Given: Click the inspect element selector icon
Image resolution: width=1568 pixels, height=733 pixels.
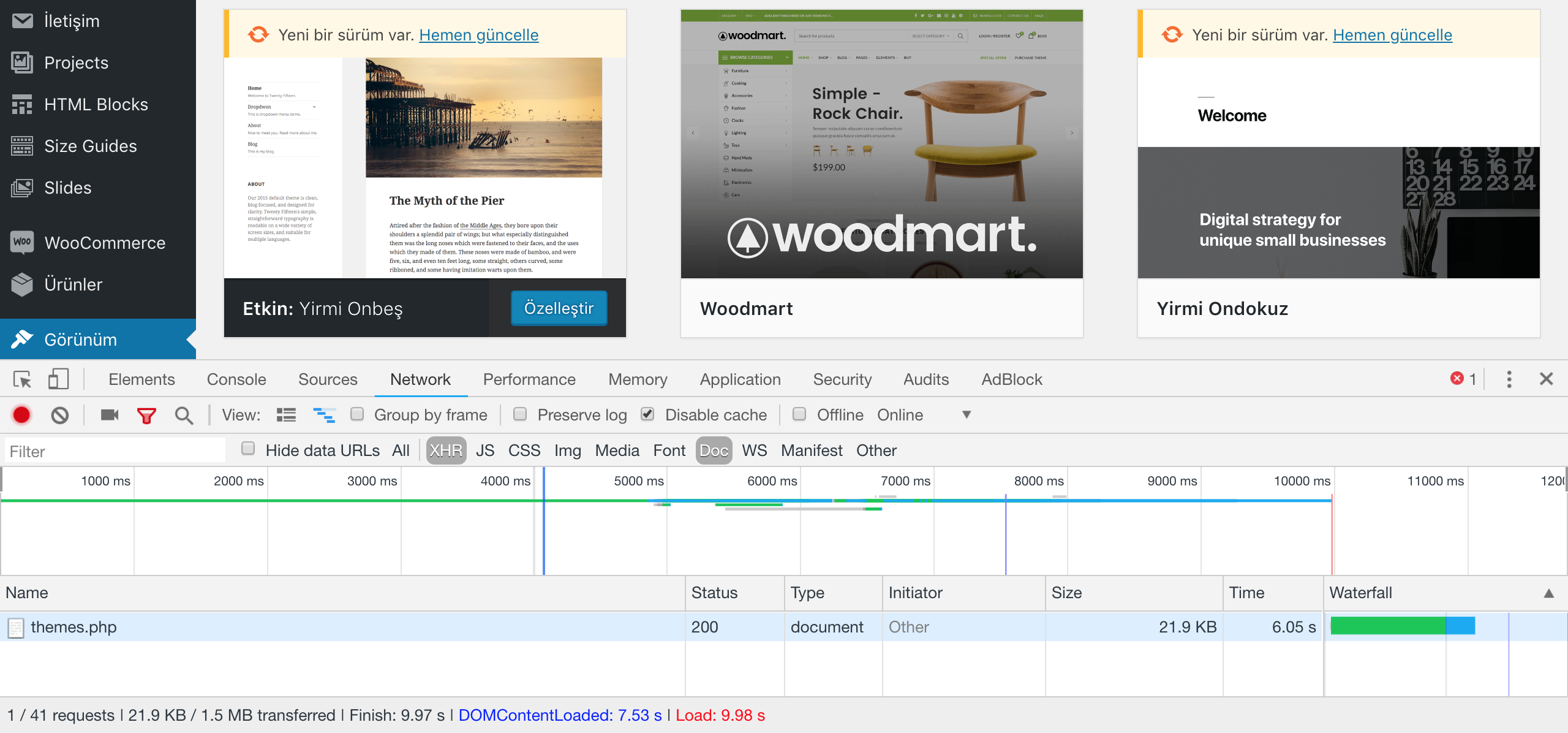Looking at the screenshot, I should [23, 379].
